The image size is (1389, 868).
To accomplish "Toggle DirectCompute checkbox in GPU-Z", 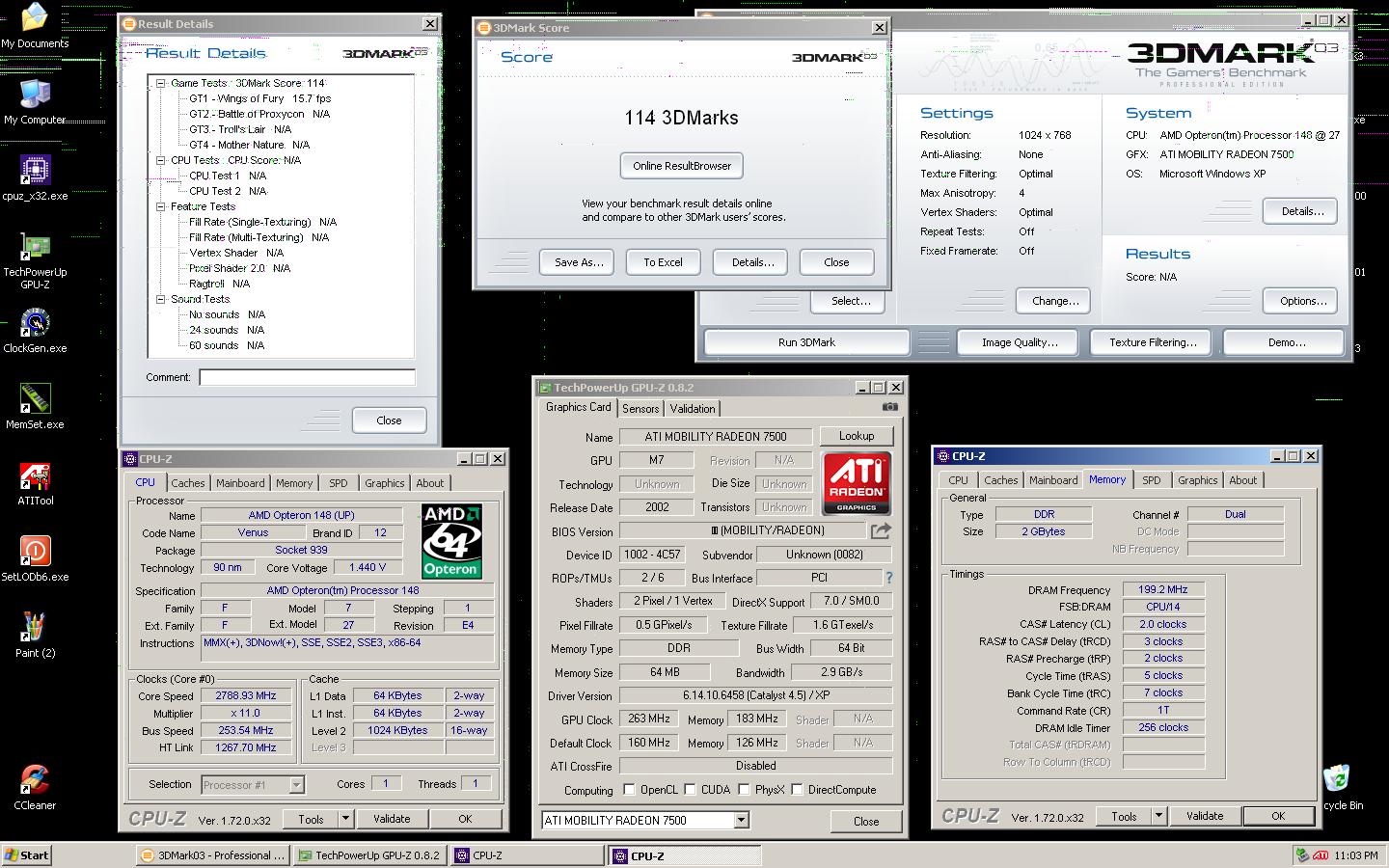I will (x=797, y=789).
